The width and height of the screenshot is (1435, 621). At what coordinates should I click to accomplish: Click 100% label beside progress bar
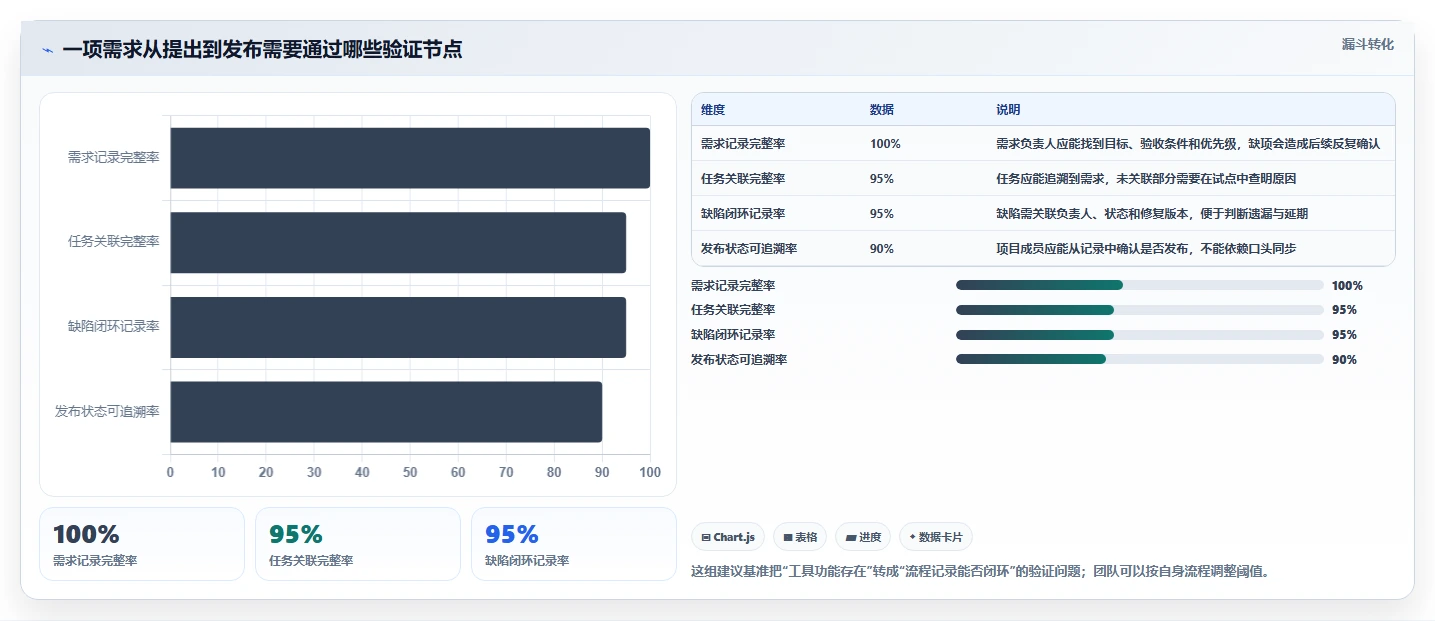coord(1347,285)
